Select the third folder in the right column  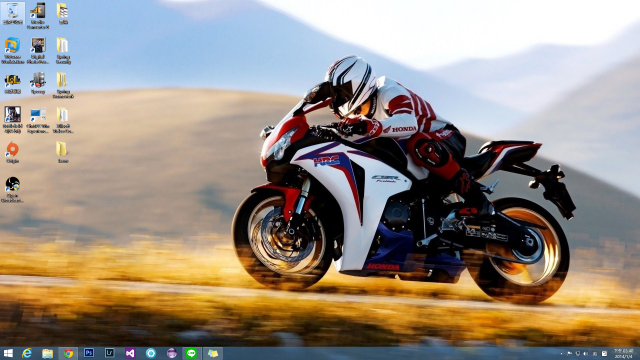pos(62,85)
